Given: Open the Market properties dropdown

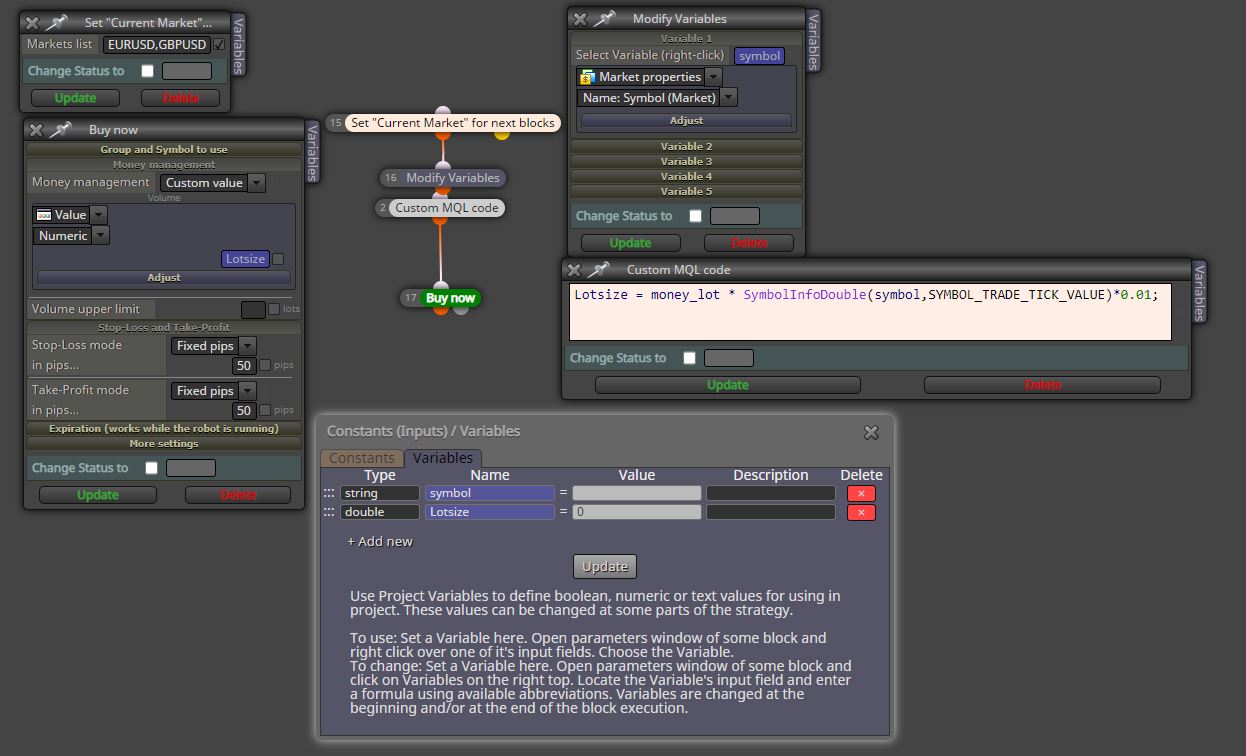Looking at the screenshot, I should [x=712, y=77].
